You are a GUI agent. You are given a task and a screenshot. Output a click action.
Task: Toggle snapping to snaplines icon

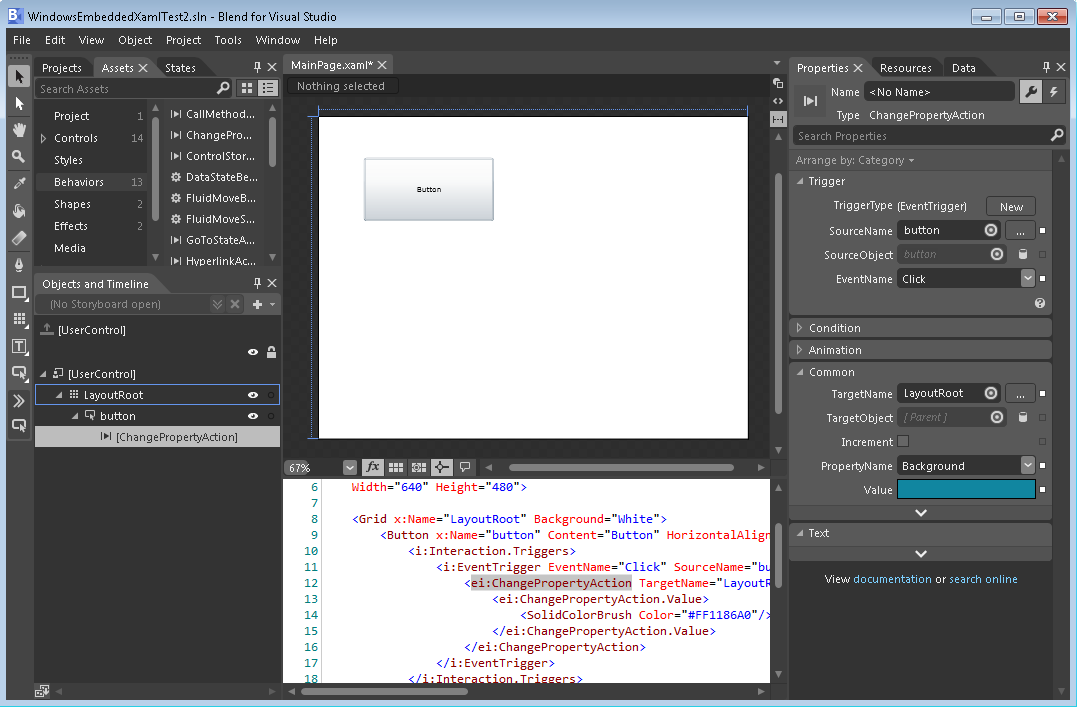pyautogui.click(x=442, y=467)
